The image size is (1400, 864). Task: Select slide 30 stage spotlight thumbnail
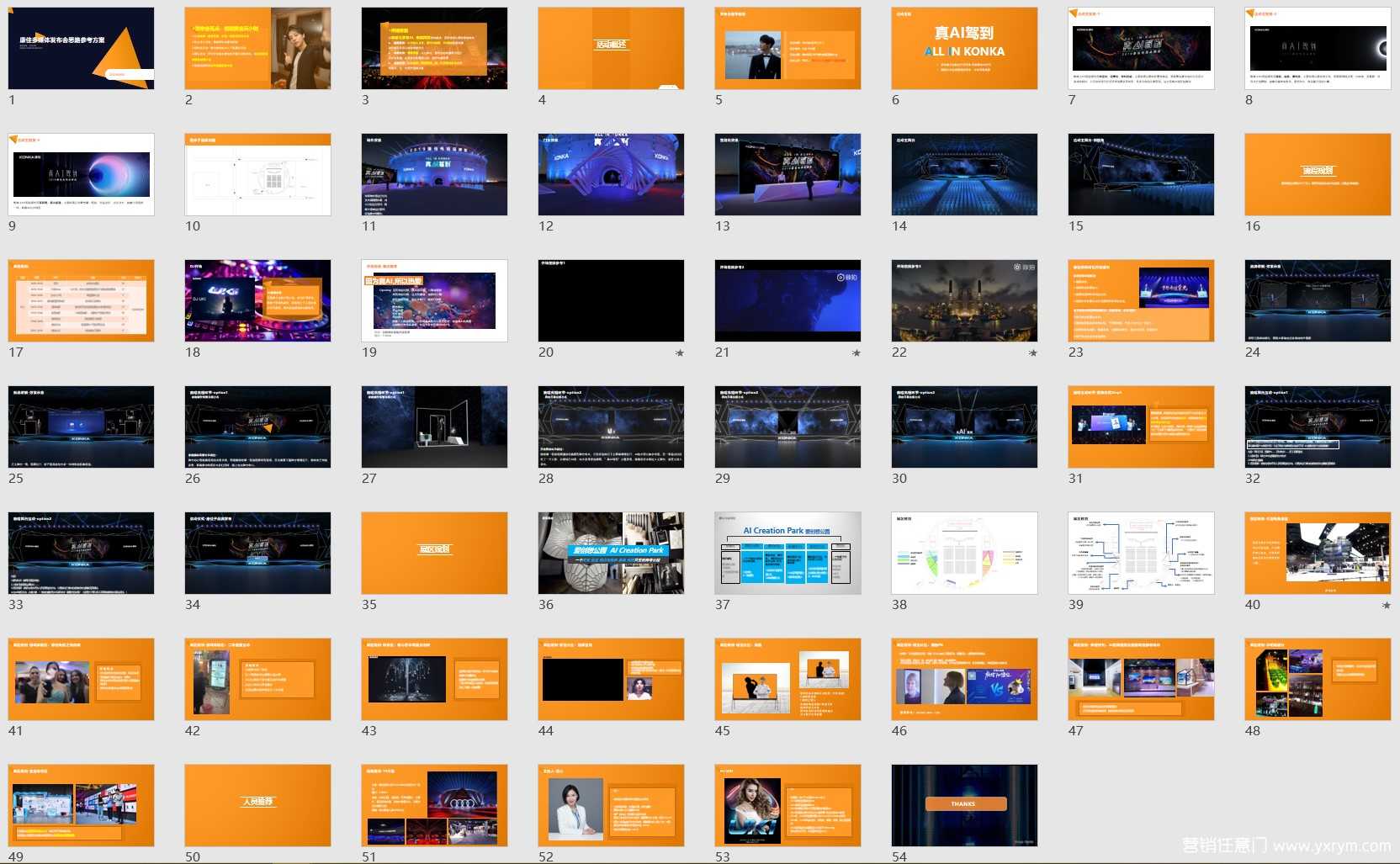tap(964, 427)
